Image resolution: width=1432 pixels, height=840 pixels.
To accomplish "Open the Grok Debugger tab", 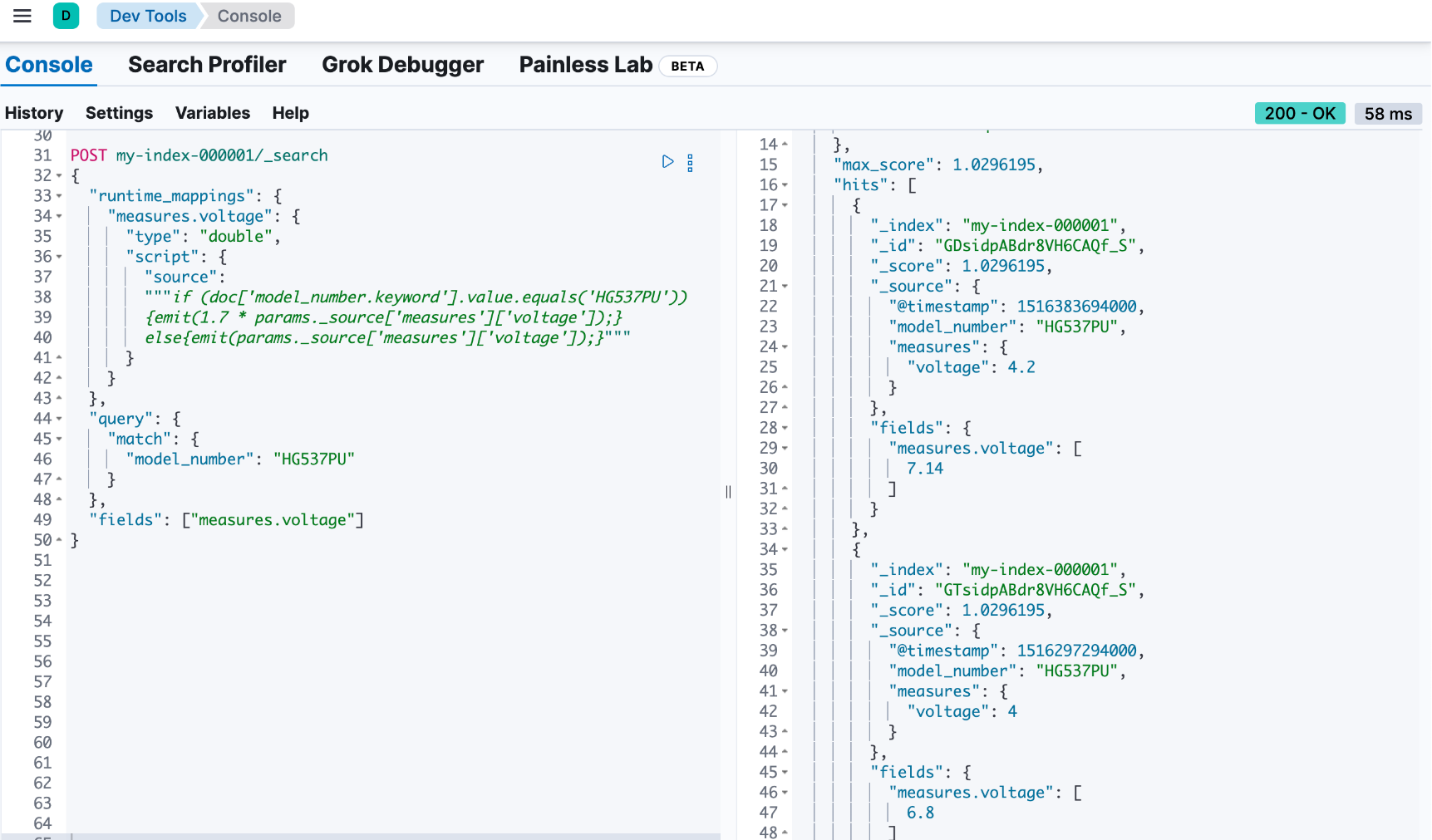I will click(402, 65).
